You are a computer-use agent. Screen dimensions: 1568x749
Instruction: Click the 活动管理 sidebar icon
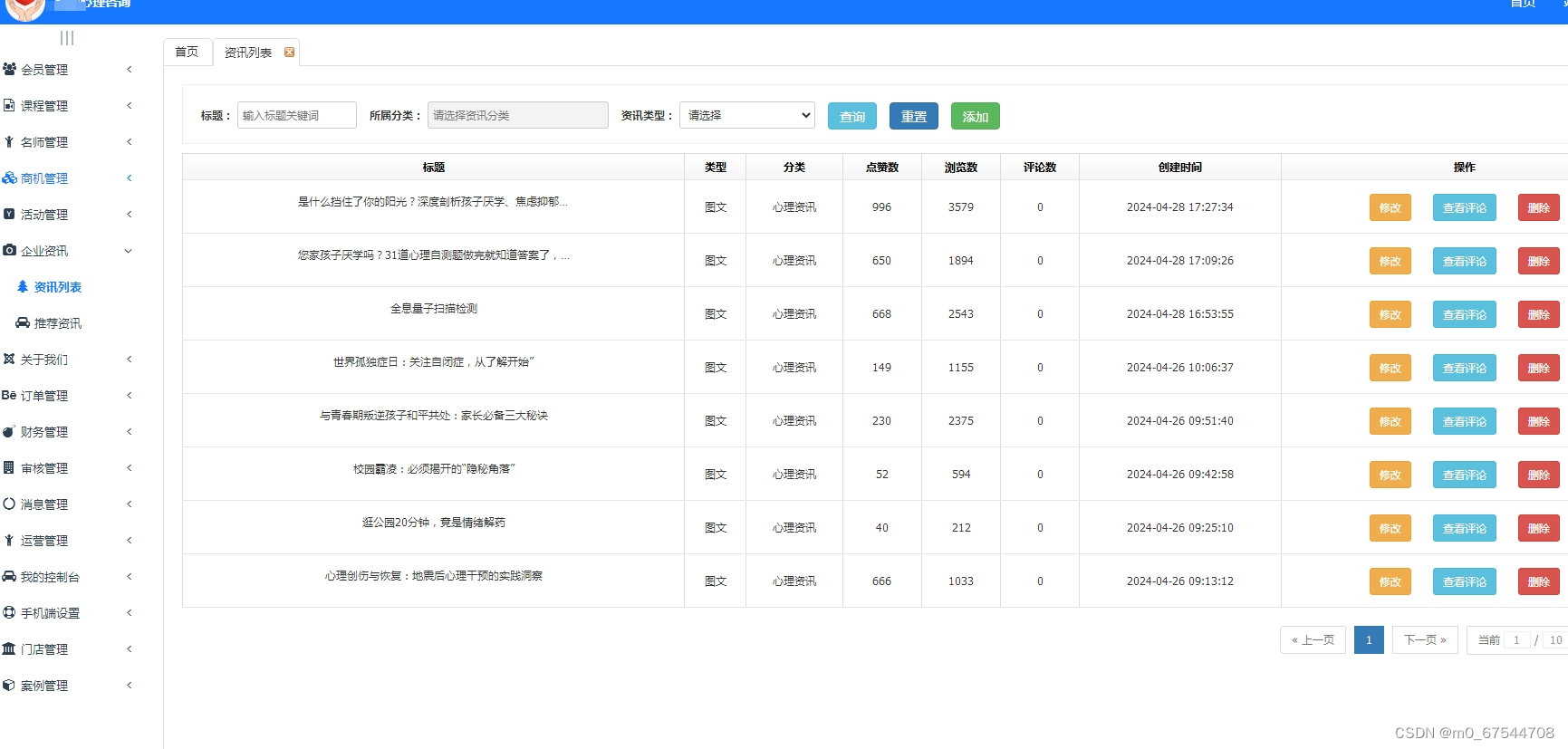click(x=9, y=214)
